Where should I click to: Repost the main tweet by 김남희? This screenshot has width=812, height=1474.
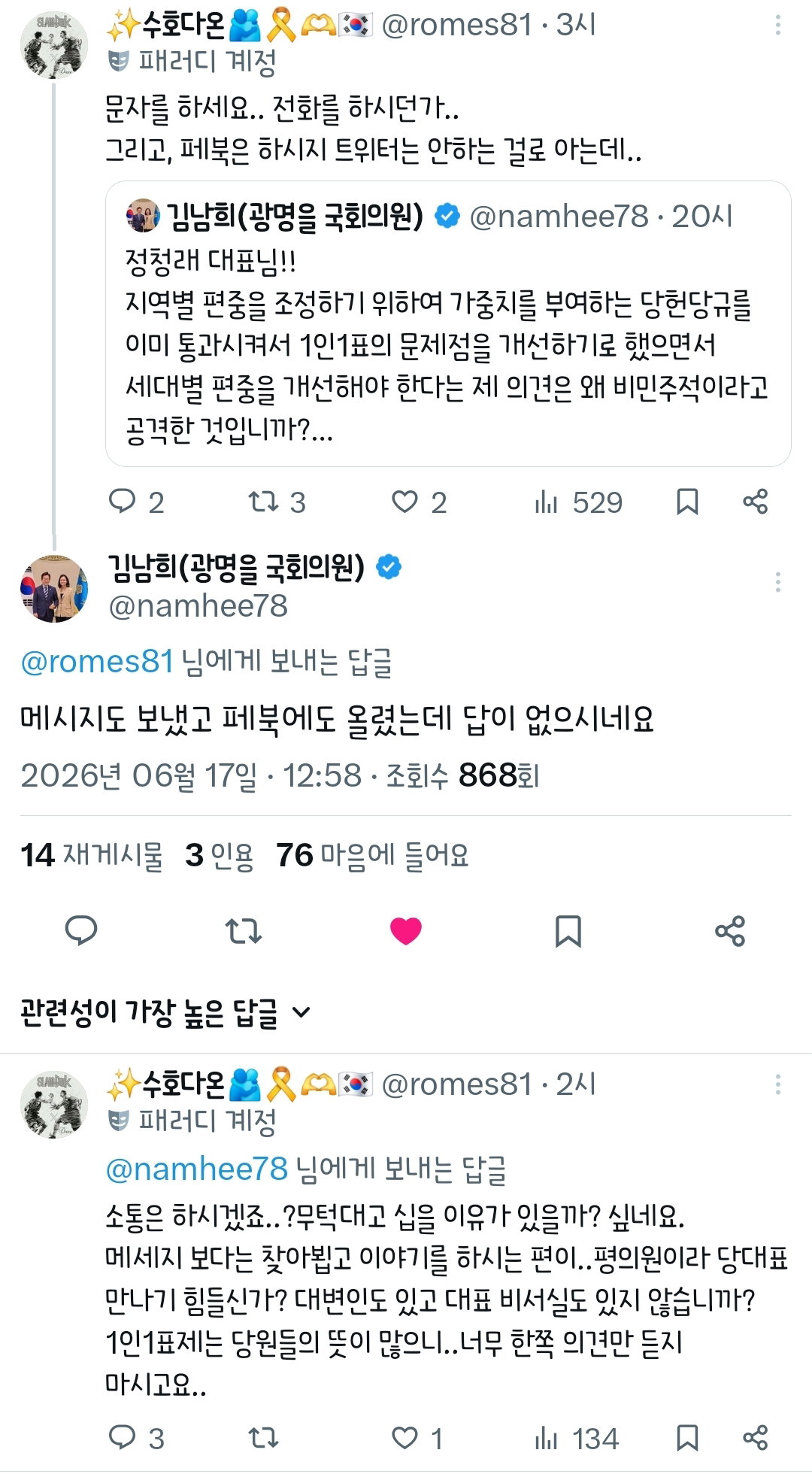point(244,931)
